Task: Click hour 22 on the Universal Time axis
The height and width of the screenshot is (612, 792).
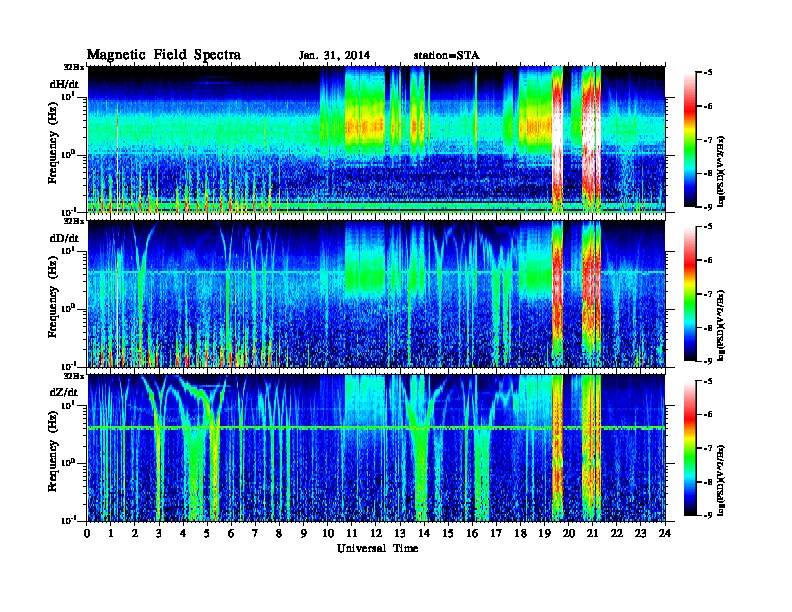Action: point(617,533)
